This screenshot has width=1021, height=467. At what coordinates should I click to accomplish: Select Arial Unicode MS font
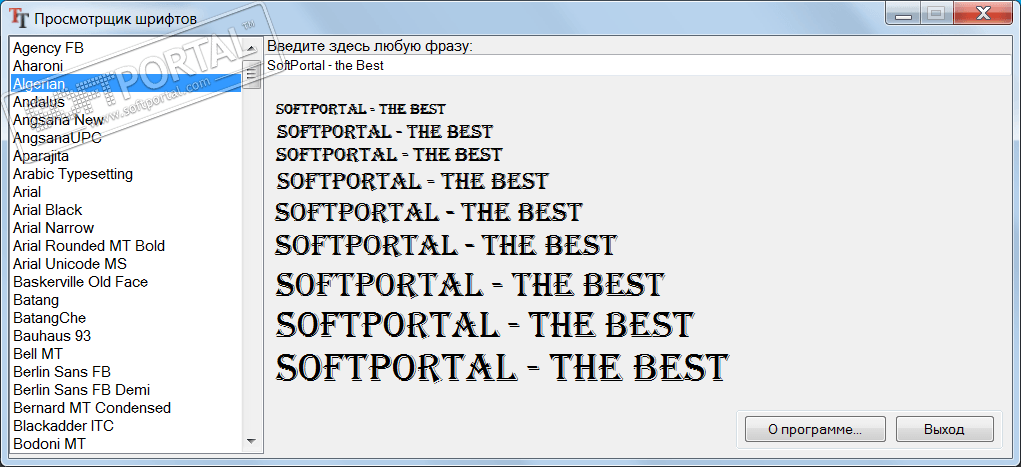click(126, 264)
